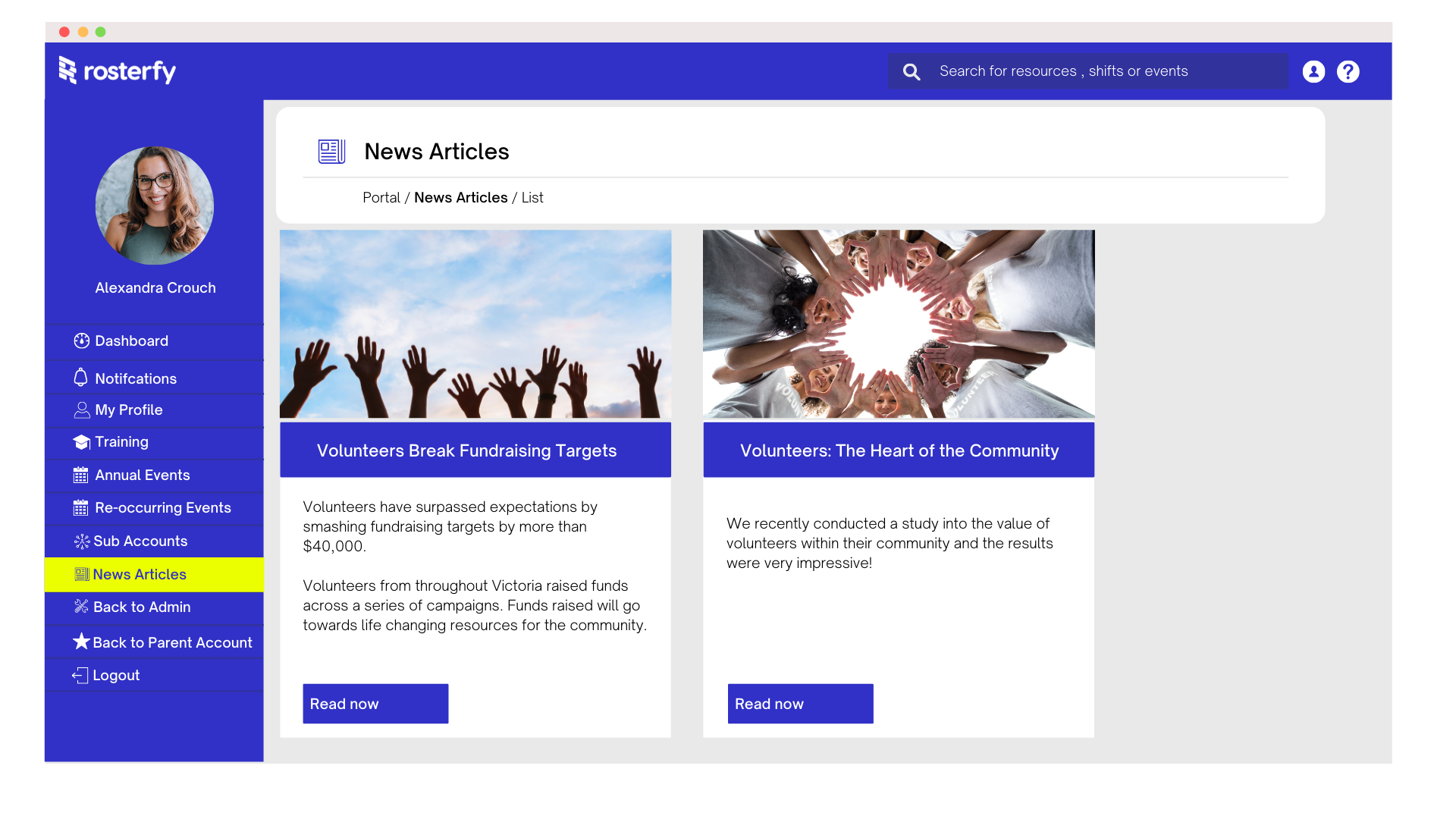Click the red close window dot
This screenshot has width=1456, height=819.
pyautogui.click(x=64, y=32)
